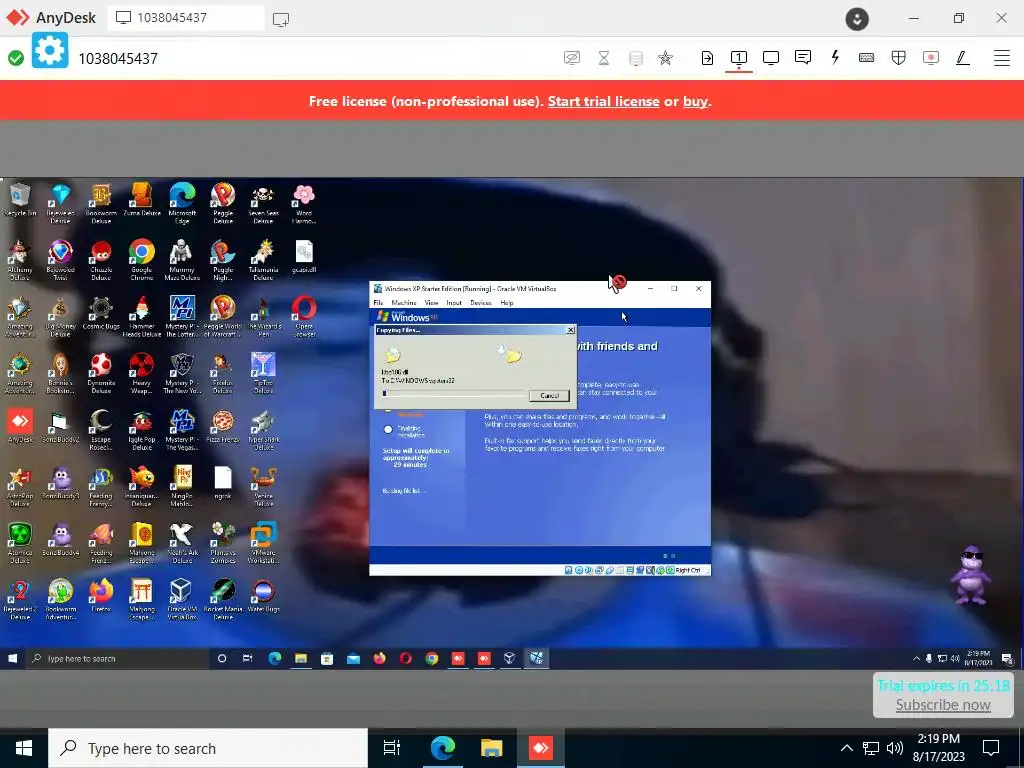Viewport: 1024px width, 768px height.
Task: Open Microsoft Edge desktop shortcut
Action: 182,204
